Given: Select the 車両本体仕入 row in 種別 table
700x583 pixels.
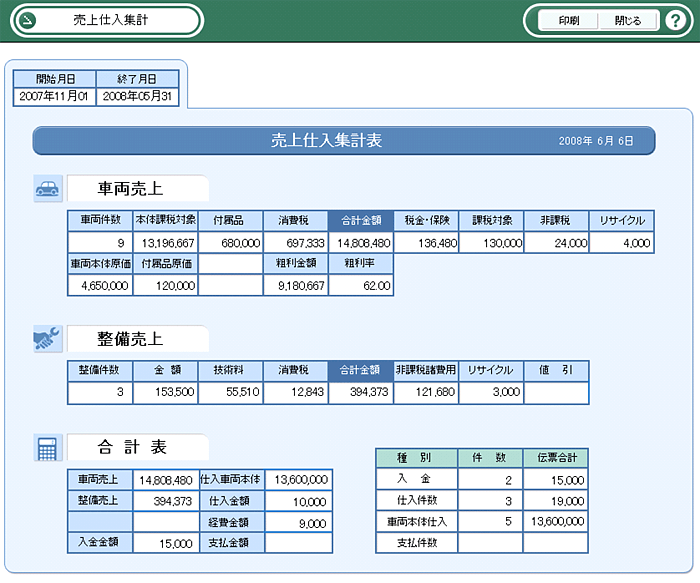Looking at the screenshot, I should [416, 521].
